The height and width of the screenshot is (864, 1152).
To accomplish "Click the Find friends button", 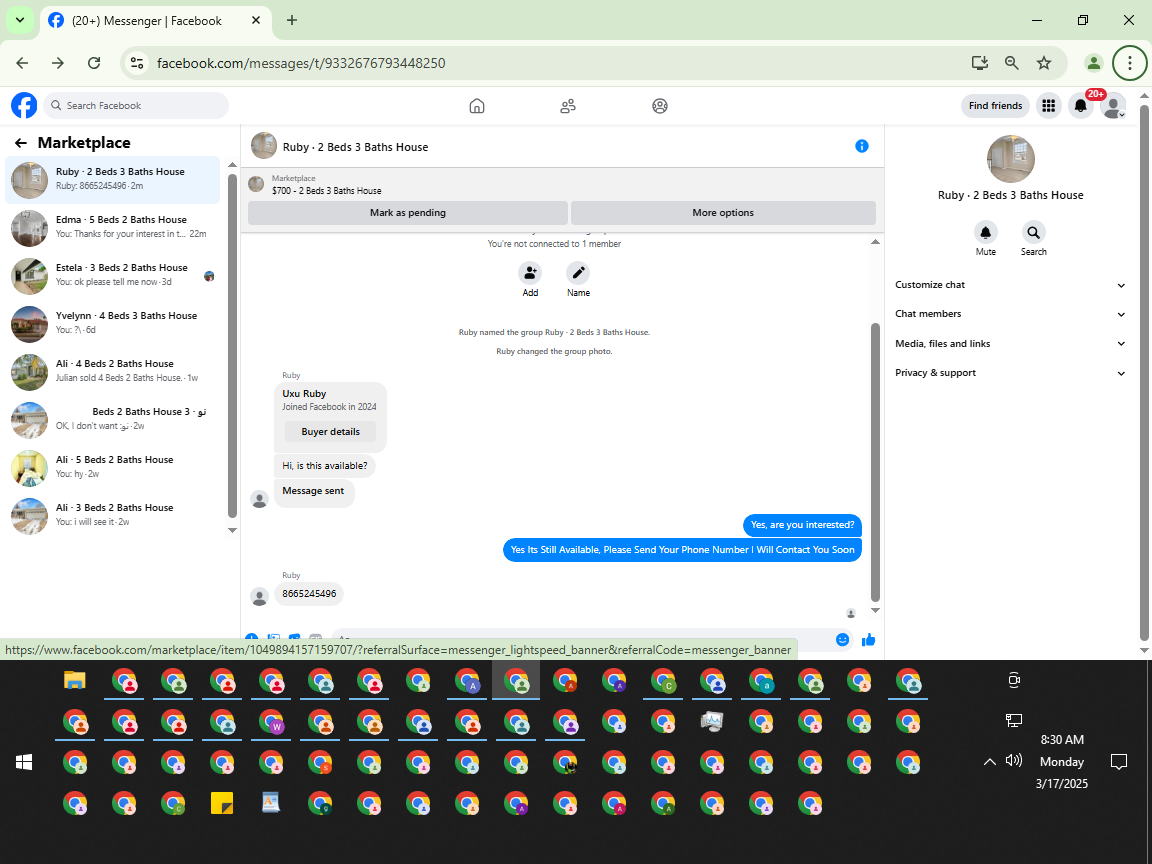I will tap(996, 106).
